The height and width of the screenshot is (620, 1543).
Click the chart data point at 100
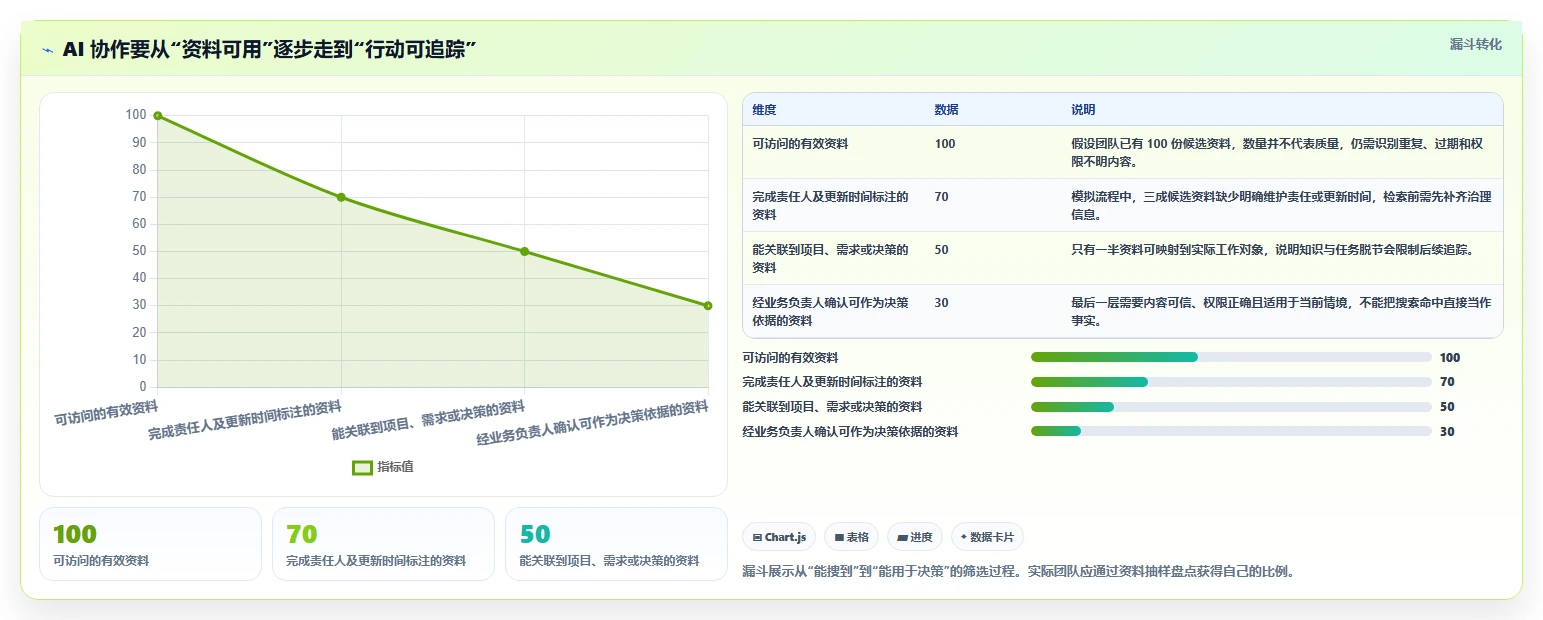tap(158, 116)
